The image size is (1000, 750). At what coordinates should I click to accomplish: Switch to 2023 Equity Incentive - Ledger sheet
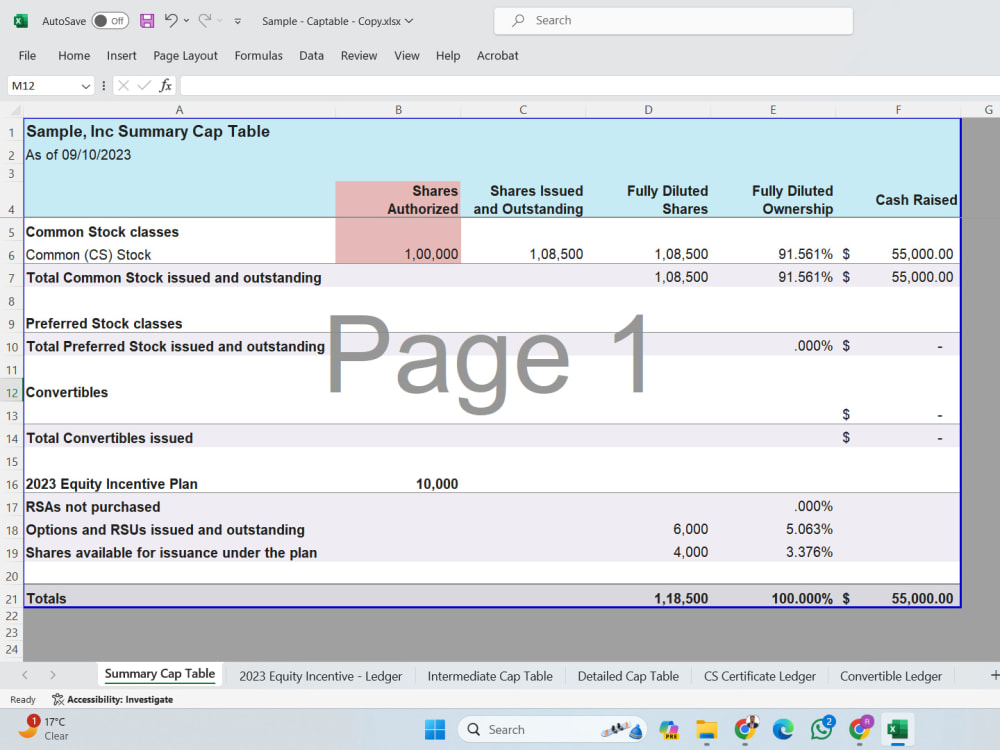319,675
